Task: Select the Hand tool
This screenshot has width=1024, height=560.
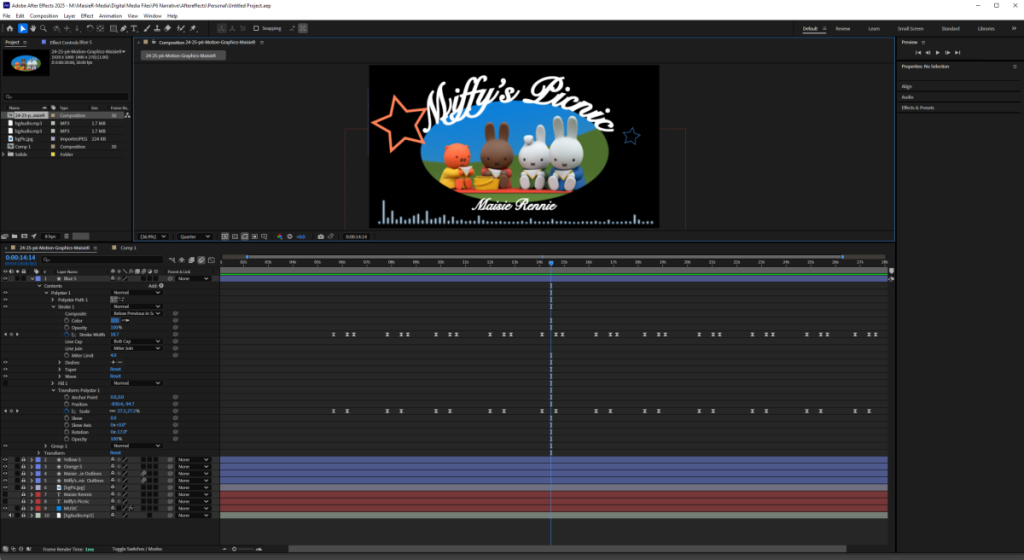Action: [32, 28]
